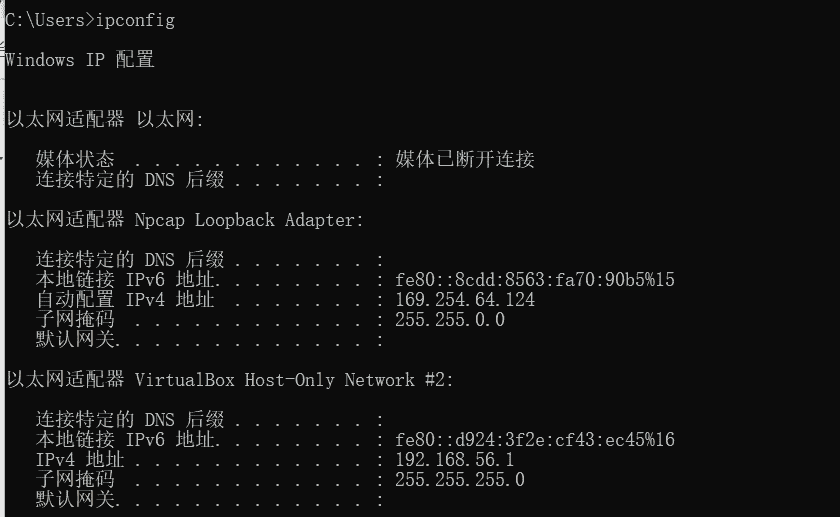Click the "Windows IP 配置" heading line
This screenshot has width=840, height=517.
coord(80,60)
